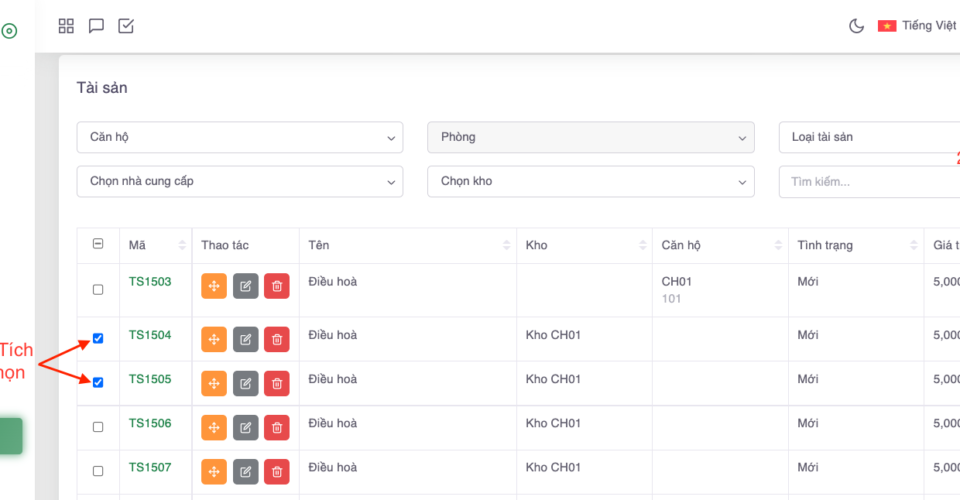Image resolution: width=960 pixels, height=500 pixels.
Task: Open the Căn hộ filter dropdown
Action: [240, 138]
